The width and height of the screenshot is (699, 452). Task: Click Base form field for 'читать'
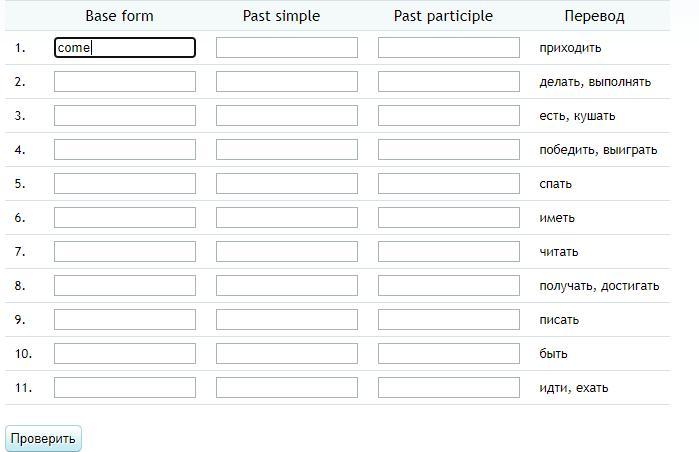tap(125, 252)
